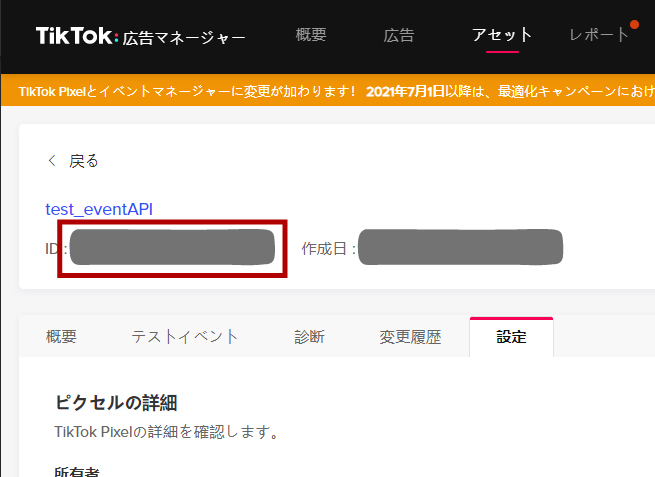Click the 戻る back link
The image size is (655, 477).
tap(84, 161)
